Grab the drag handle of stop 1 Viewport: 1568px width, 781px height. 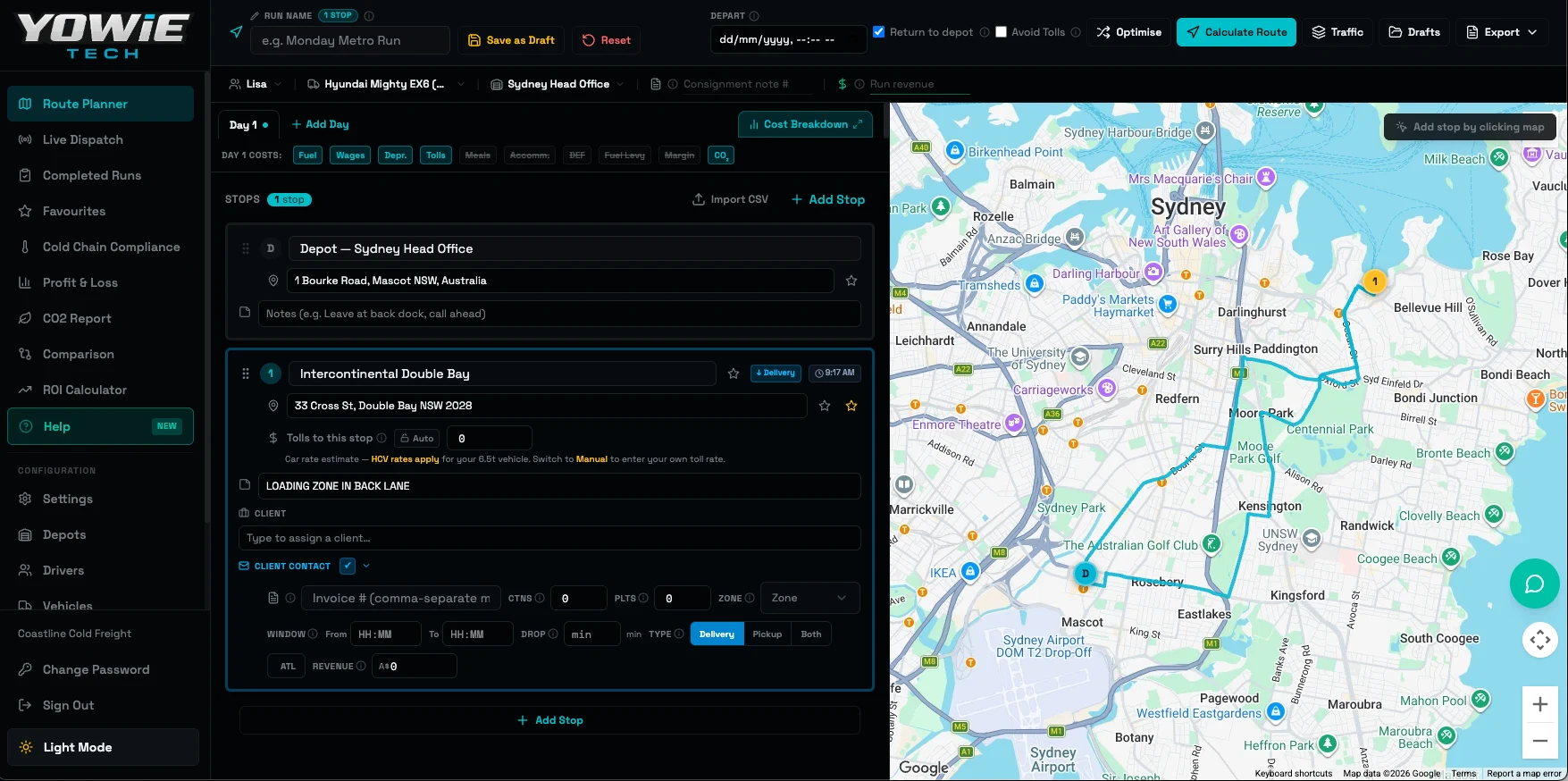click(246, 374)
